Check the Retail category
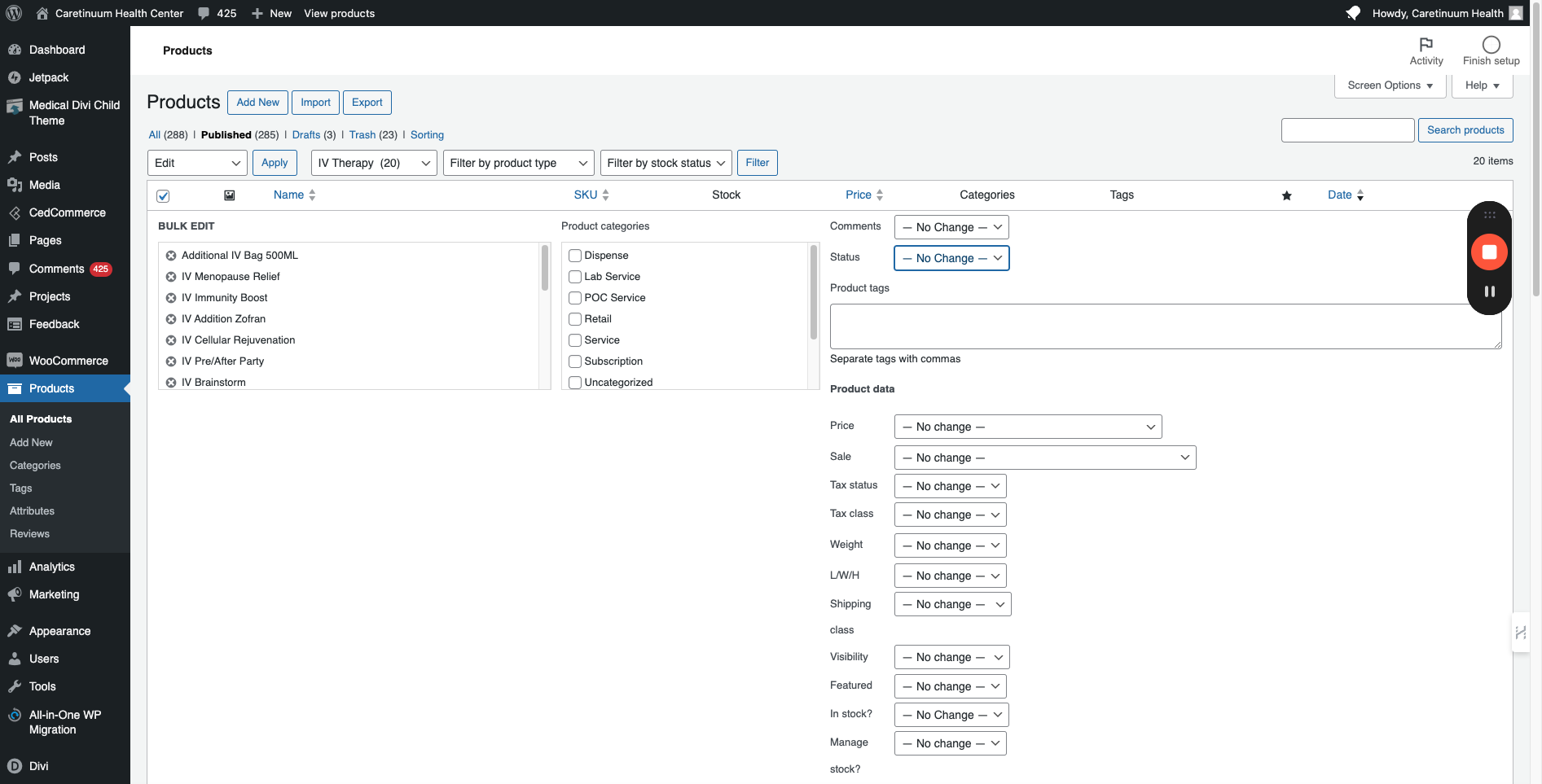 pos(575,319)
